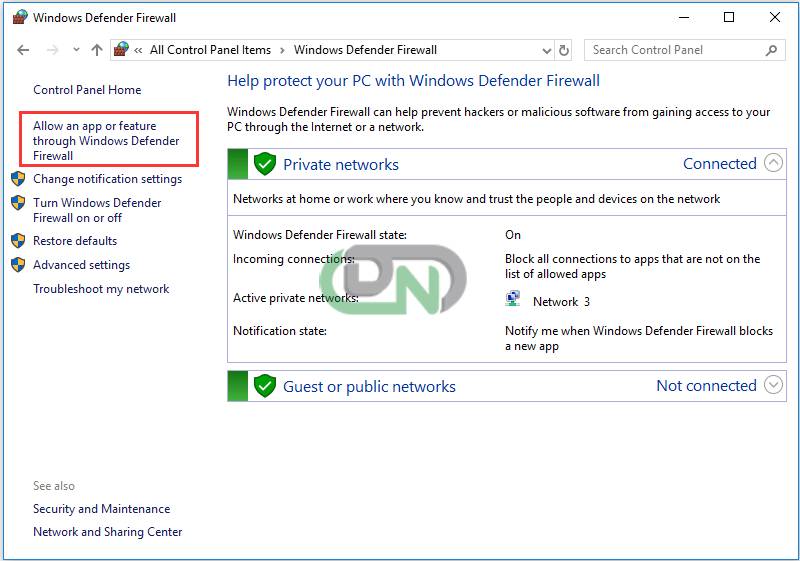This screenshot has height=561, width=800.
Task: Minimize the Windows Defender Firewall window
Action: click(x=684, y=17)
